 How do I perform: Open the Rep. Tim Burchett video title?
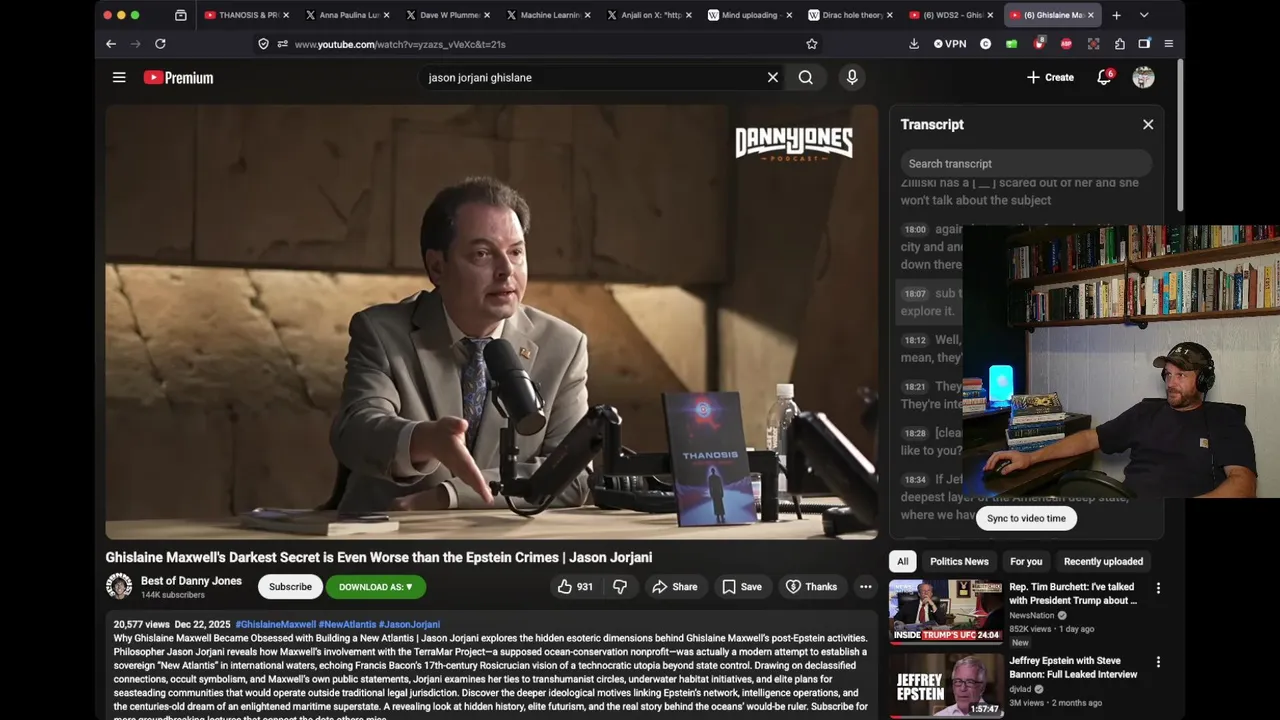tap(1073, 594)
